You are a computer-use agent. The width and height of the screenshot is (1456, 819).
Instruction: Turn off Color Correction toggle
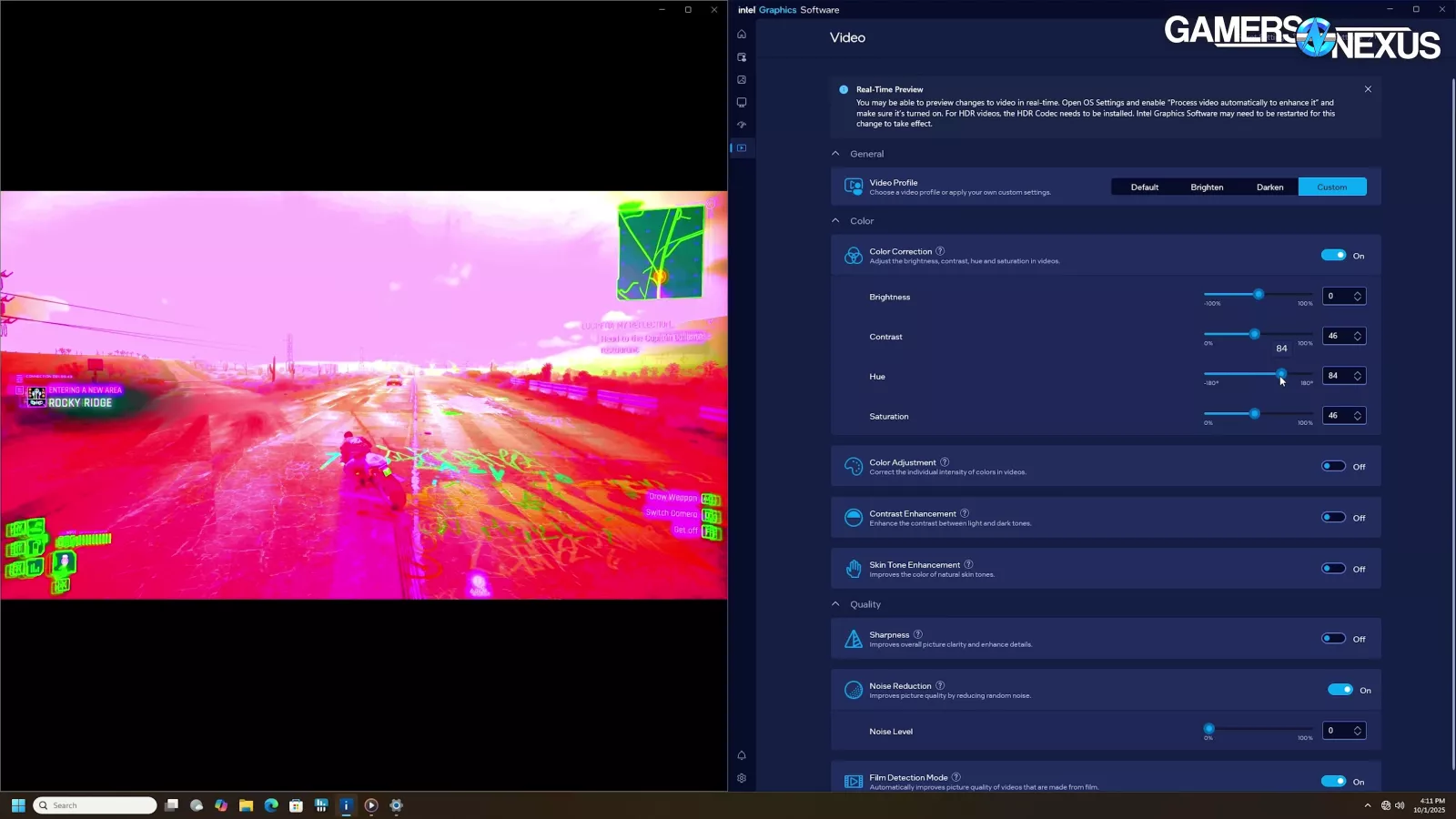pyautogui.click(x=1333, y=256)
